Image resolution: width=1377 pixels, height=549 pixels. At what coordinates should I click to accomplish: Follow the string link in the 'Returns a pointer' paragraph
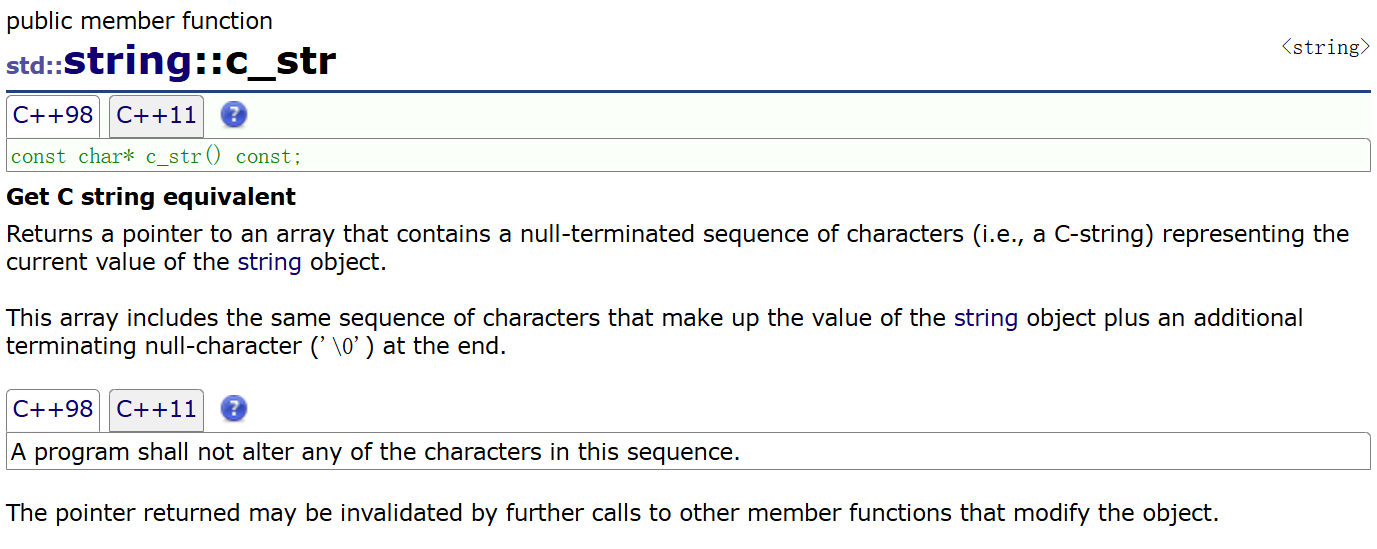[x=269, y=263]
